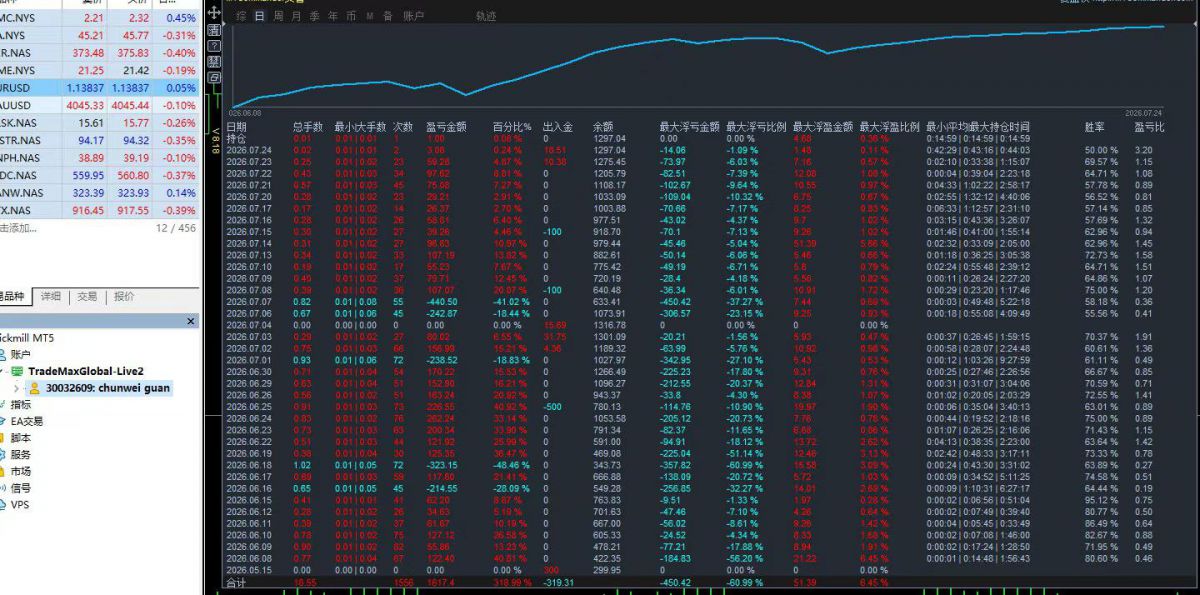Open the 轨迹 tab above the chart
The width and height of the screenshot is (1200, 595).
pyautogui.click(x=486, y=17)
